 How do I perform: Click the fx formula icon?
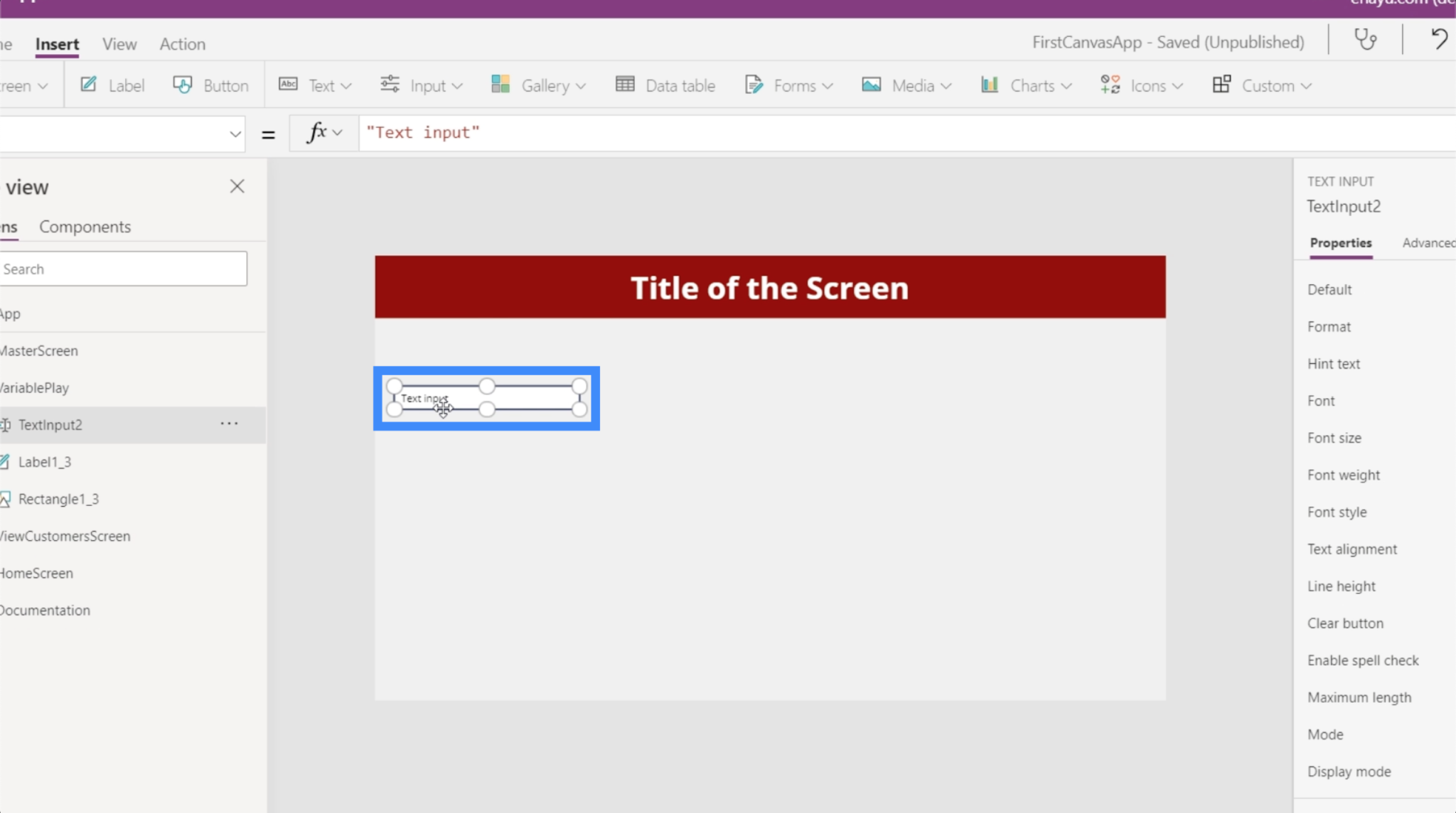click(316, 132)
